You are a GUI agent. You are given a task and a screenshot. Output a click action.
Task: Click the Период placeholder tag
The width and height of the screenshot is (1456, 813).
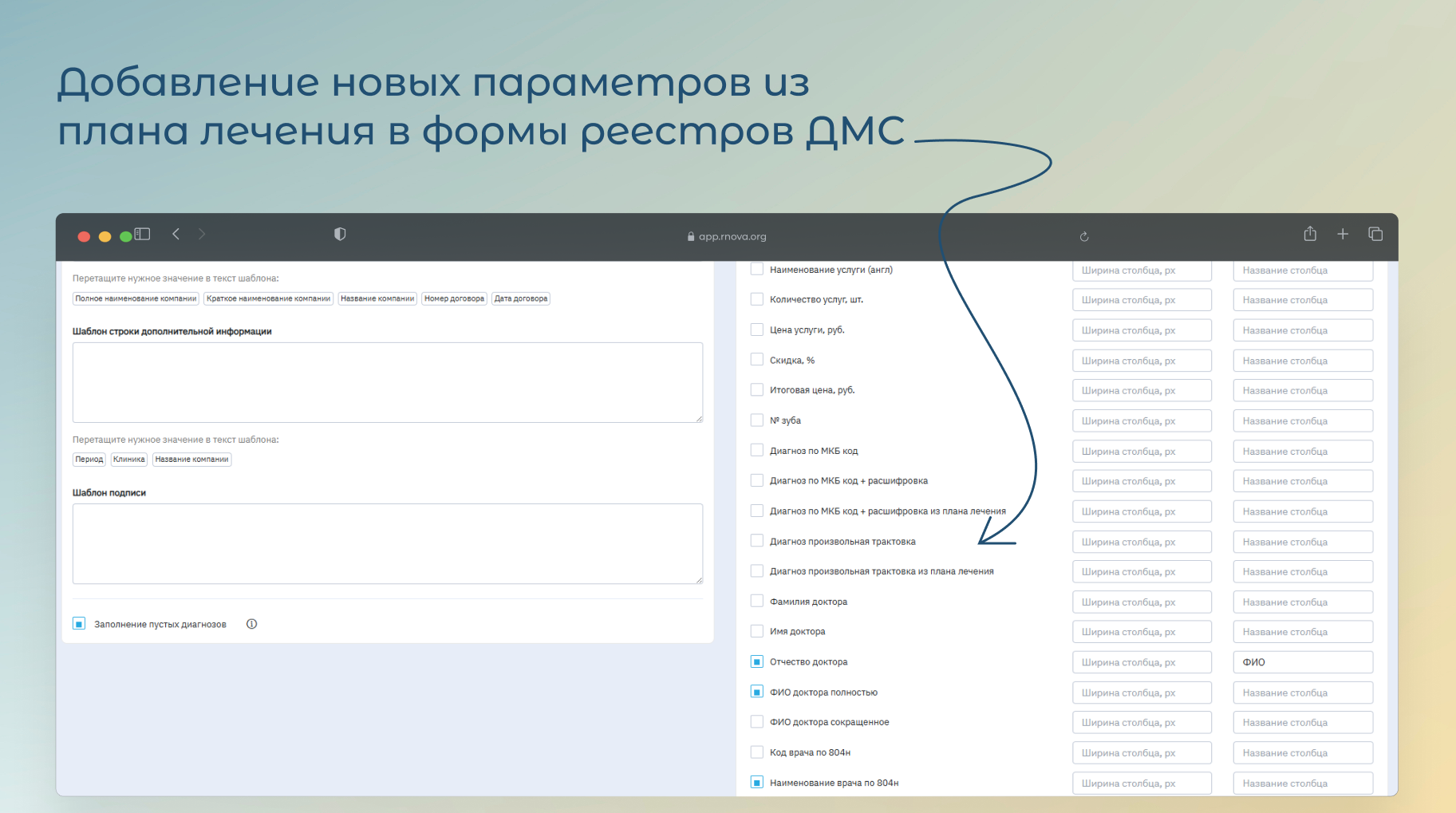[89, 460]
